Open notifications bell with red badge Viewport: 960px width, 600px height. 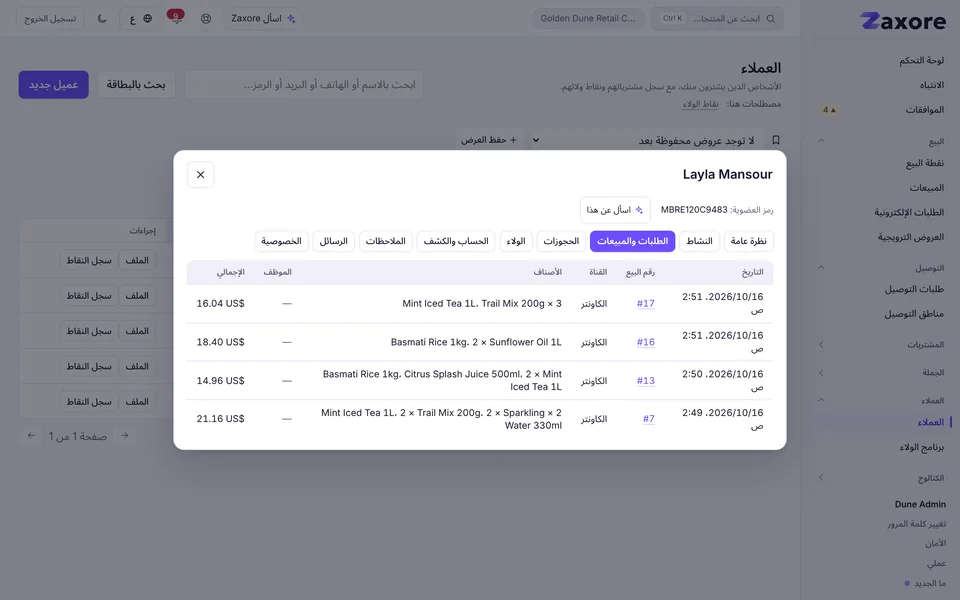(176, 18)
